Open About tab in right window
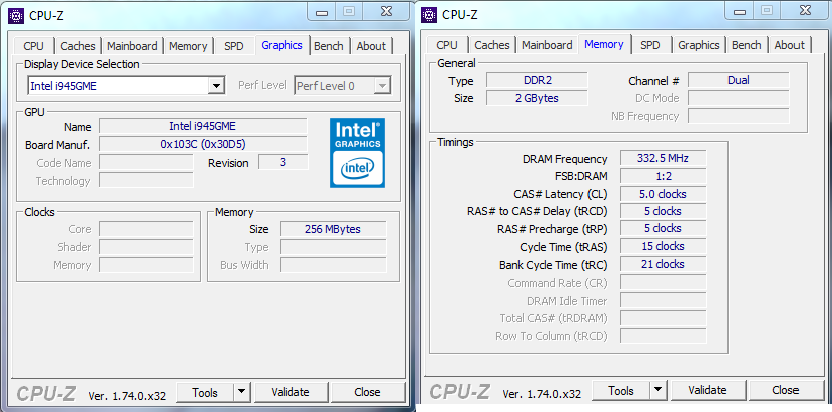Viewport: 832px width, 412px height. [790, 45]
